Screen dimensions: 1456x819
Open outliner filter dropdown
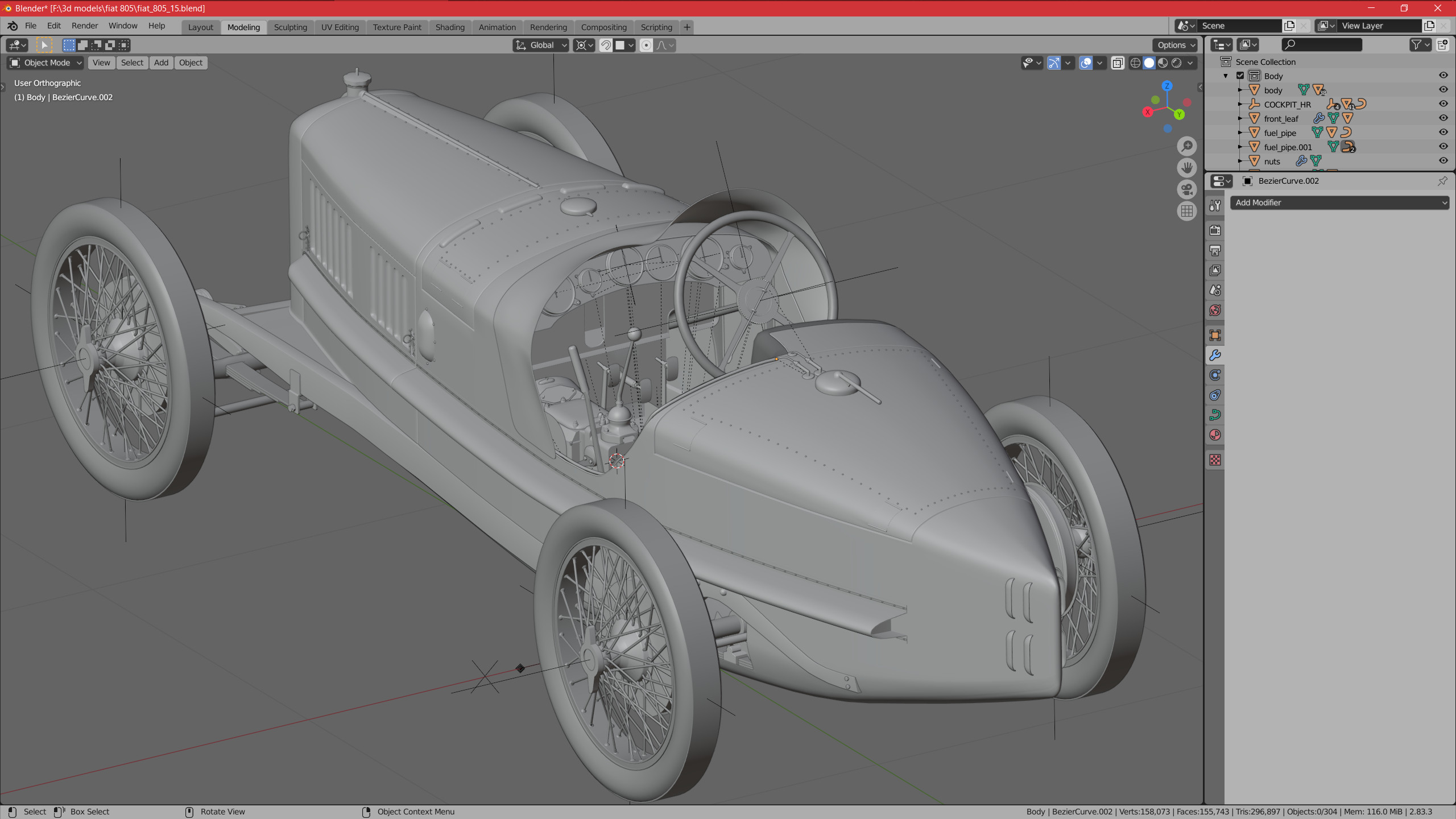click(x=1420, y=44)
